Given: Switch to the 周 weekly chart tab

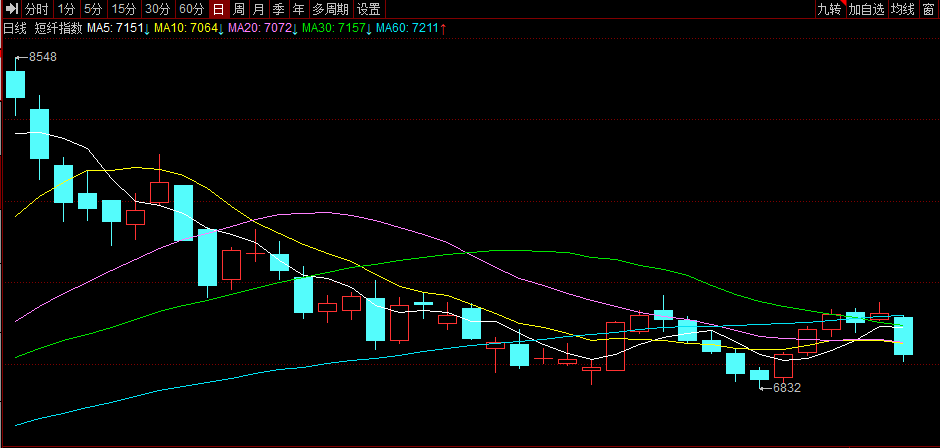Looking at the screenshot, I should click(x=239, y=9).
